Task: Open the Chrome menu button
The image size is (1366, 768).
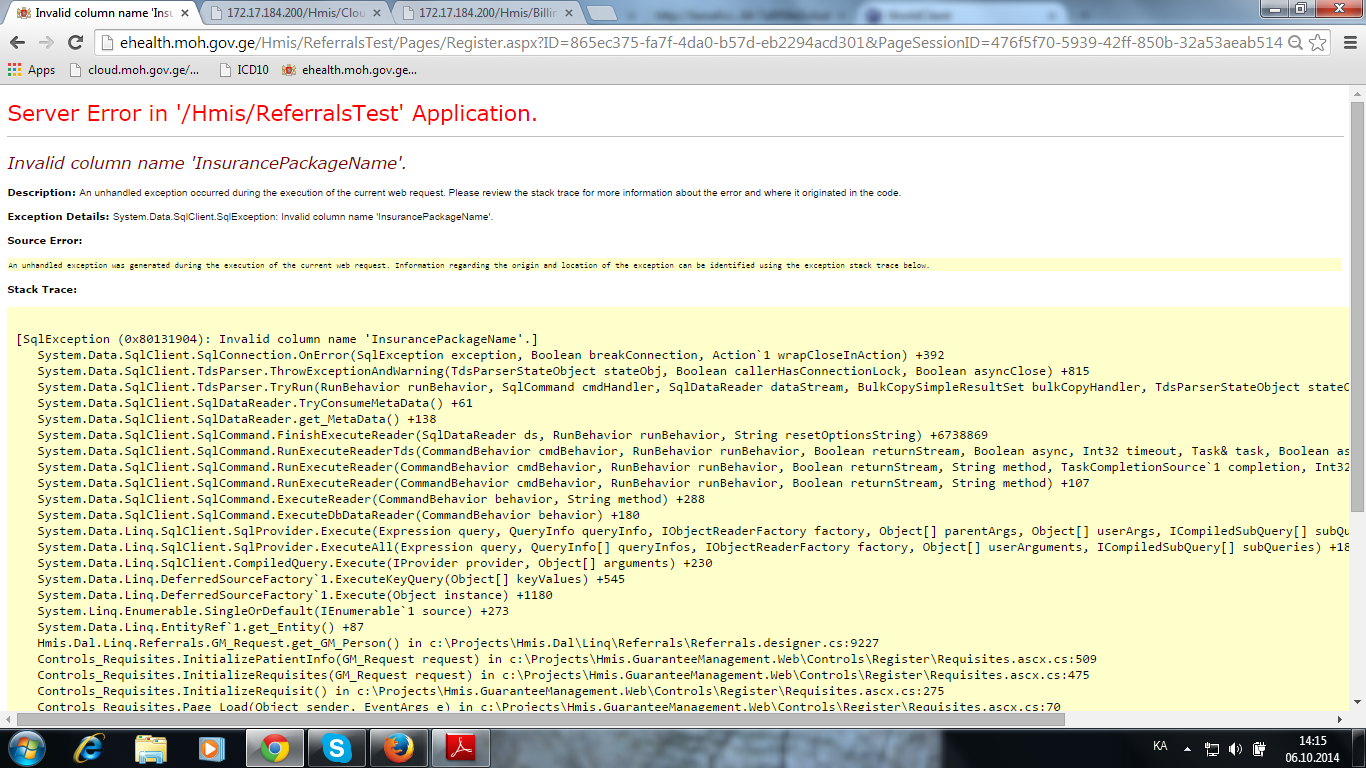Action: [x=1347, y=43]
